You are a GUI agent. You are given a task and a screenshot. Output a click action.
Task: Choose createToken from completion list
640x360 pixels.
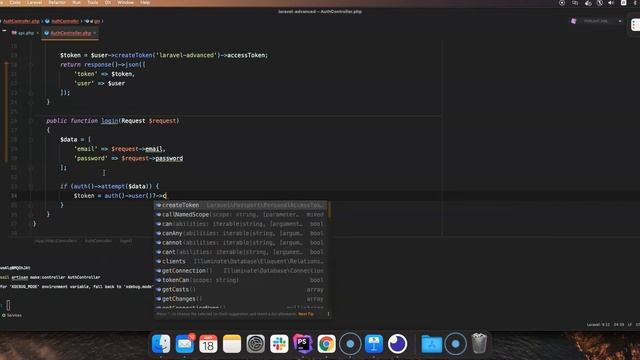pos(241,205)
